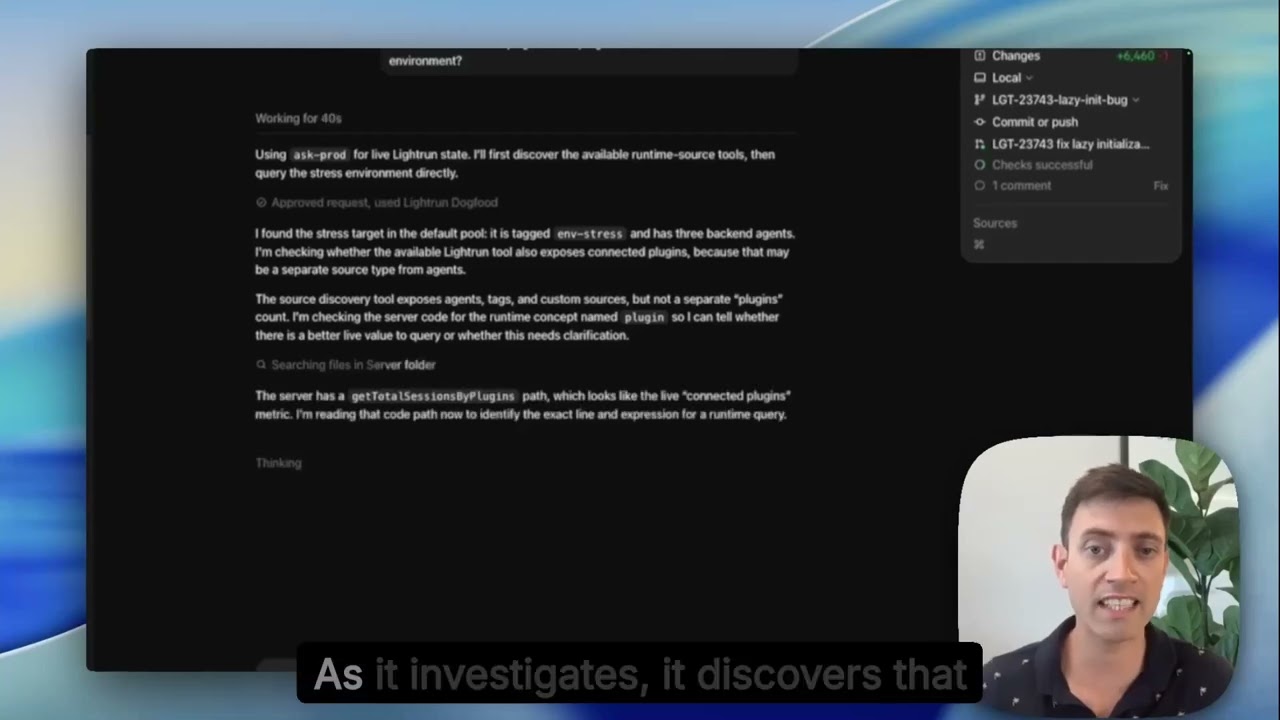Click the icon under Sources
The image size is (1280, 720).
(979, 244)
